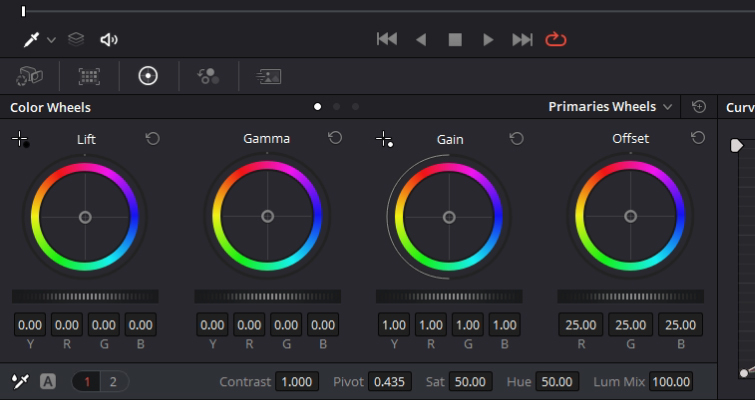Pick black point with Lift crosshair

pos(20,140)
